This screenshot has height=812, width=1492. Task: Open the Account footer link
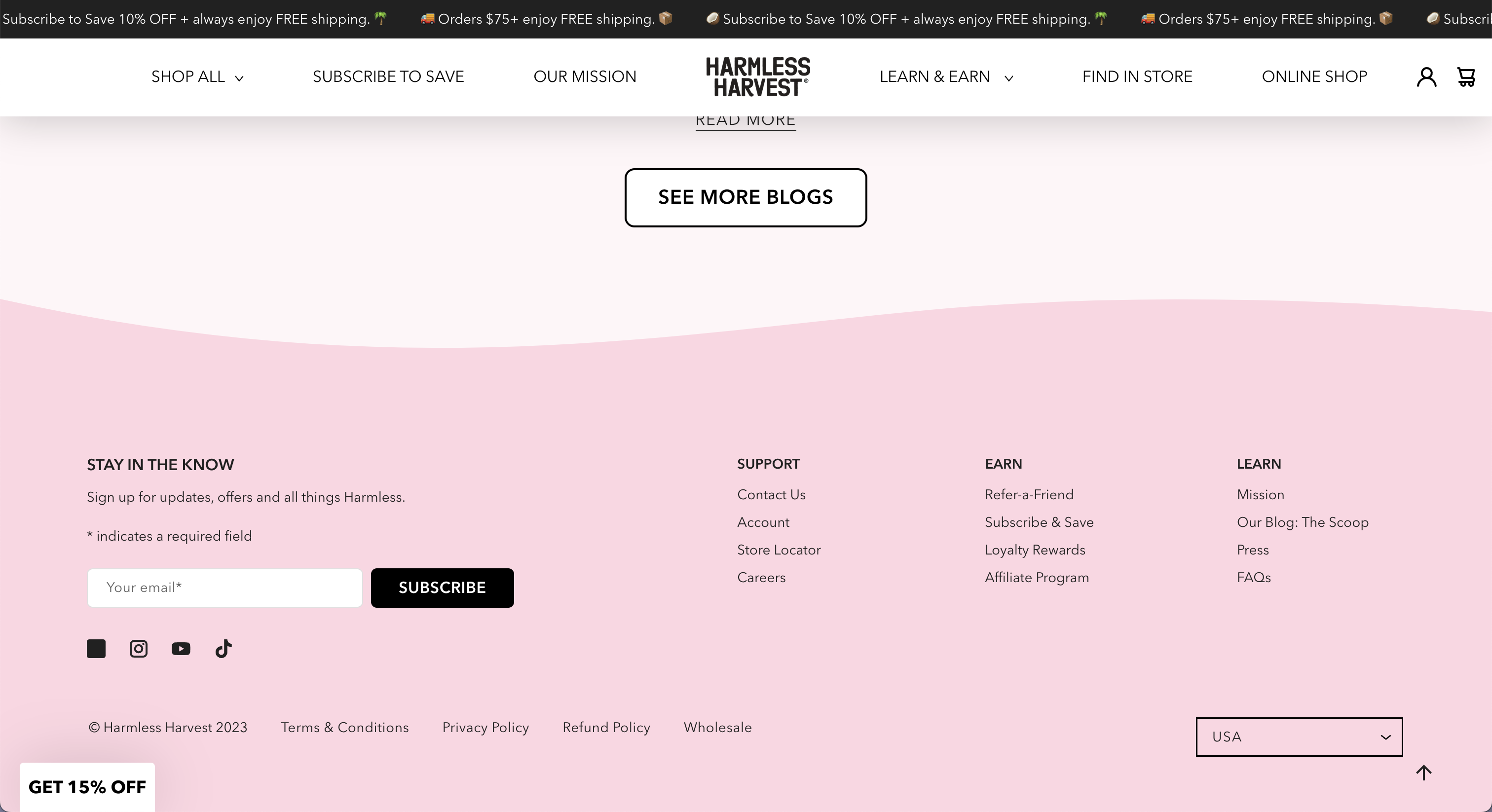tap(763, 523)
